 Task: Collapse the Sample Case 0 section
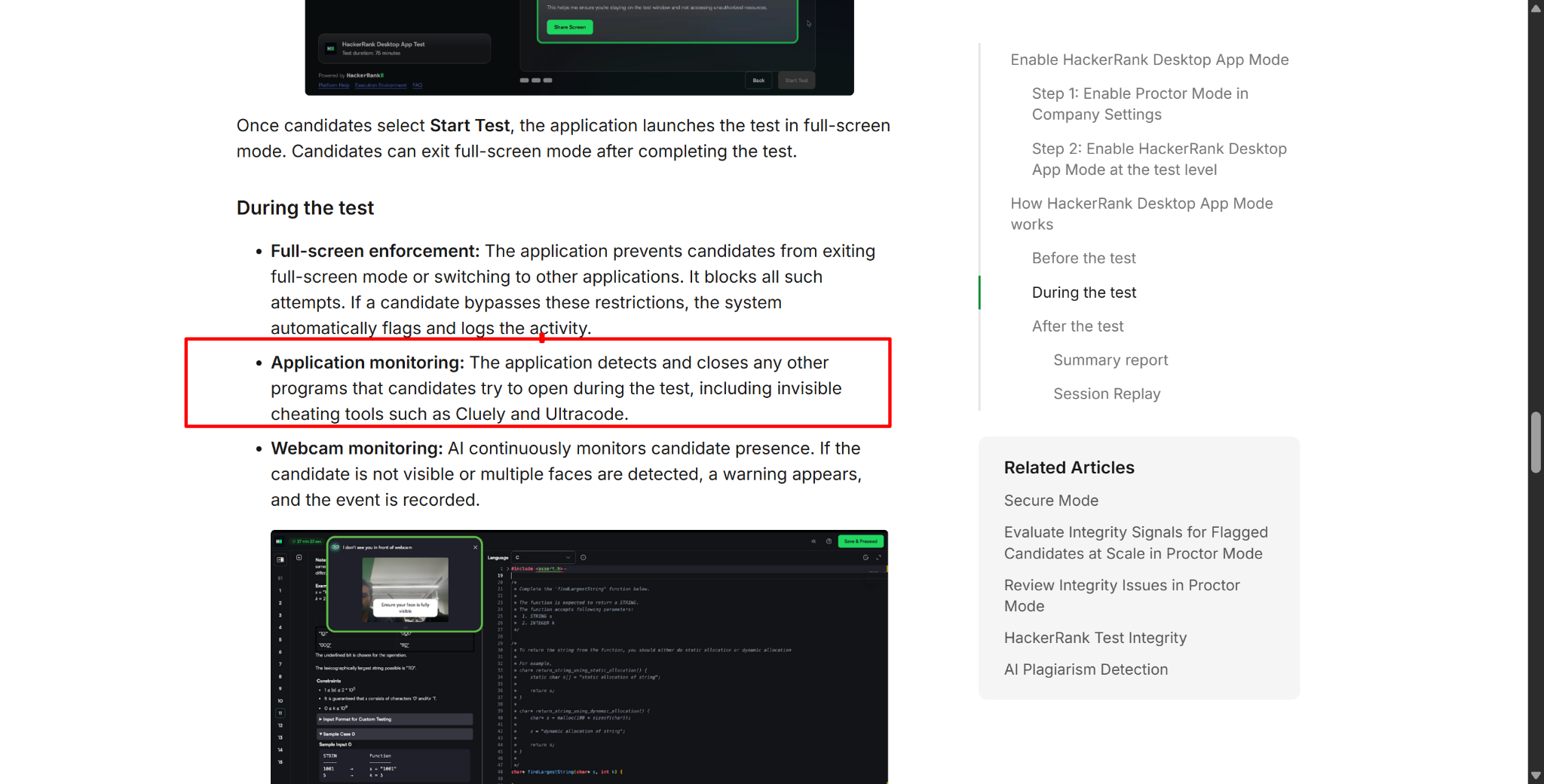click(394, 733)
